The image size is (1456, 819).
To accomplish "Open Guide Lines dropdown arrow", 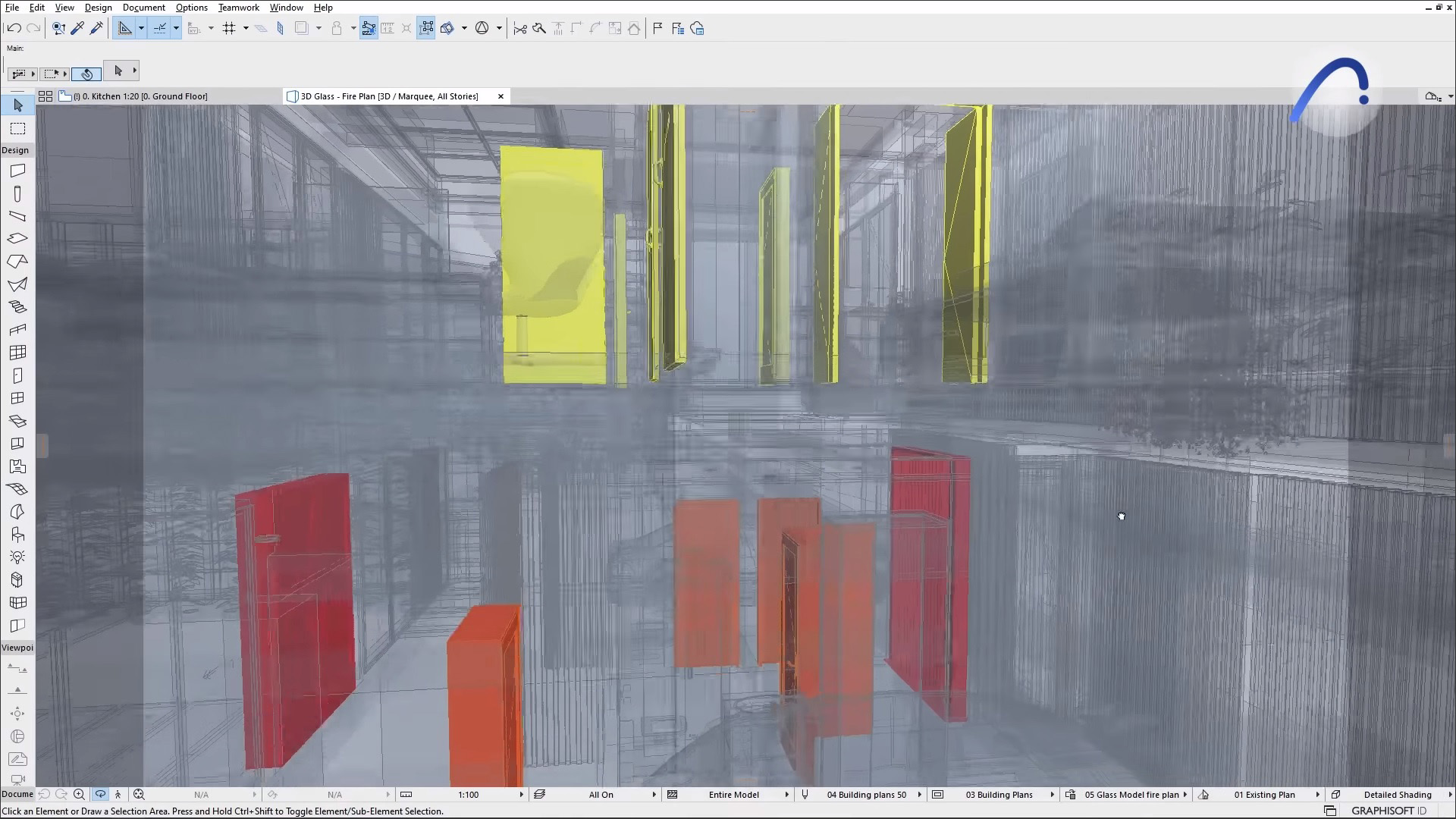I will [x=141, y=28].
